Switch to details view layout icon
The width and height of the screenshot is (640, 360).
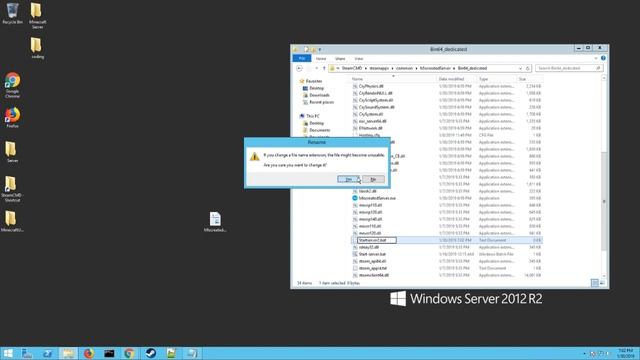click(x=595, y=283)
